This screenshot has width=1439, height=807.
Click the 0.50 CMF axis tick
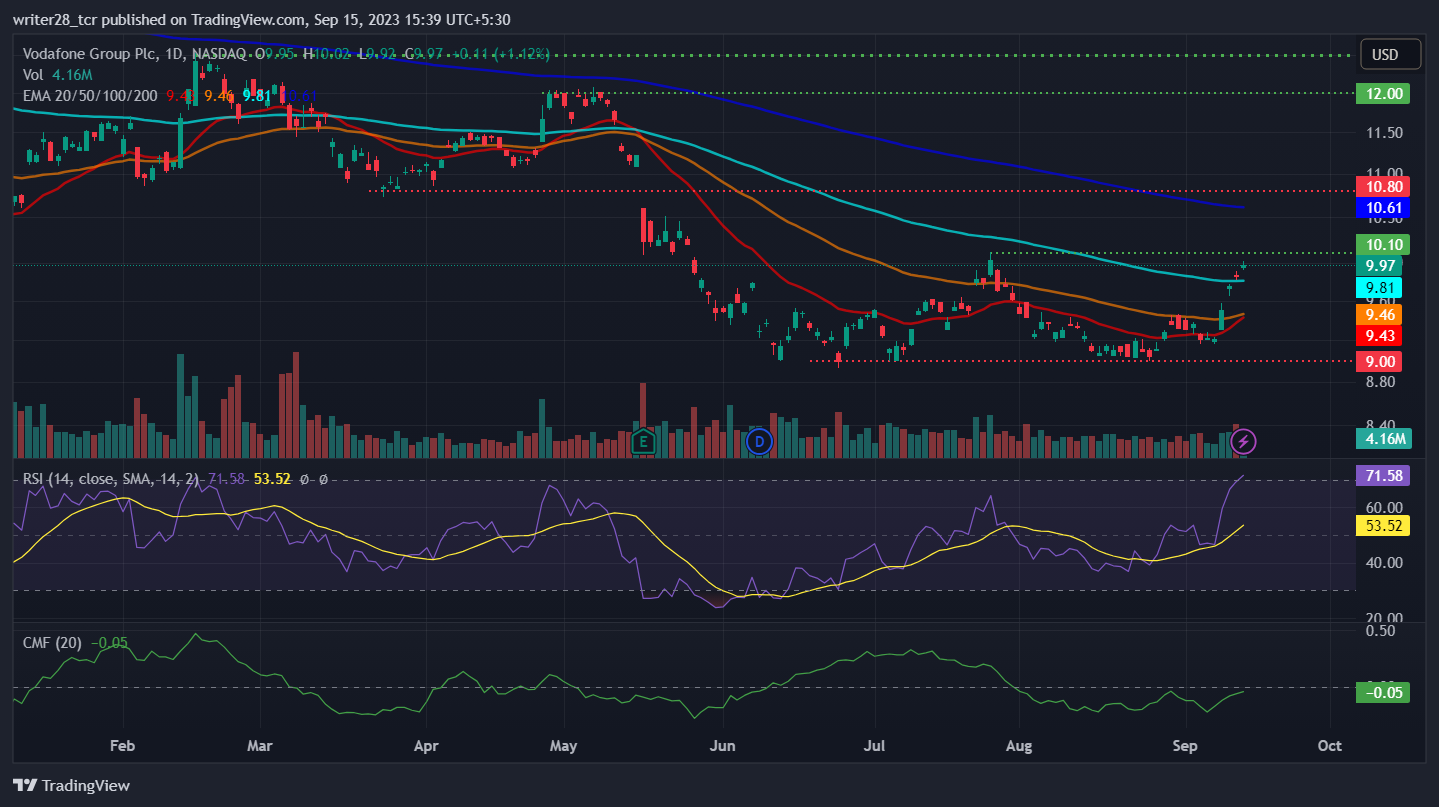tap(1379, 630)
